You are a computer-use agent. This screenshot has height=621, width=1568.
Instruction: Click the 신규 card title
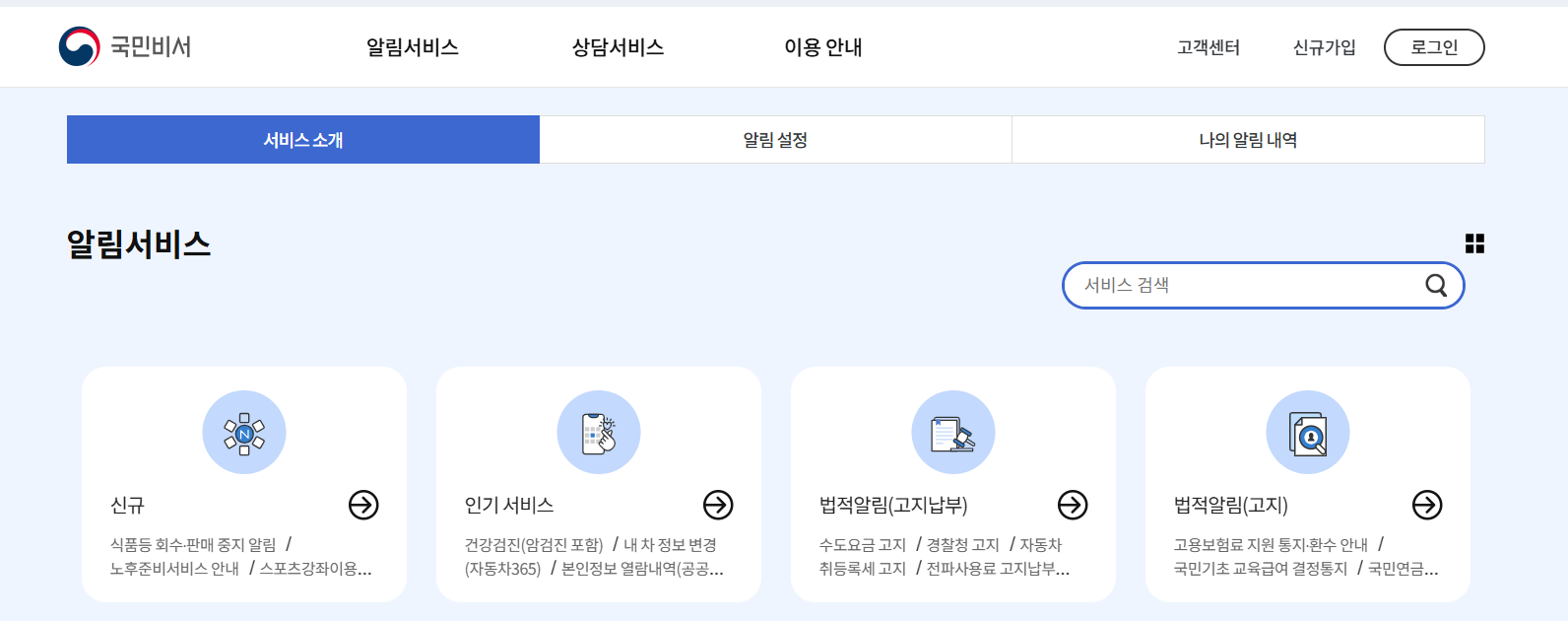click(127, 505)
